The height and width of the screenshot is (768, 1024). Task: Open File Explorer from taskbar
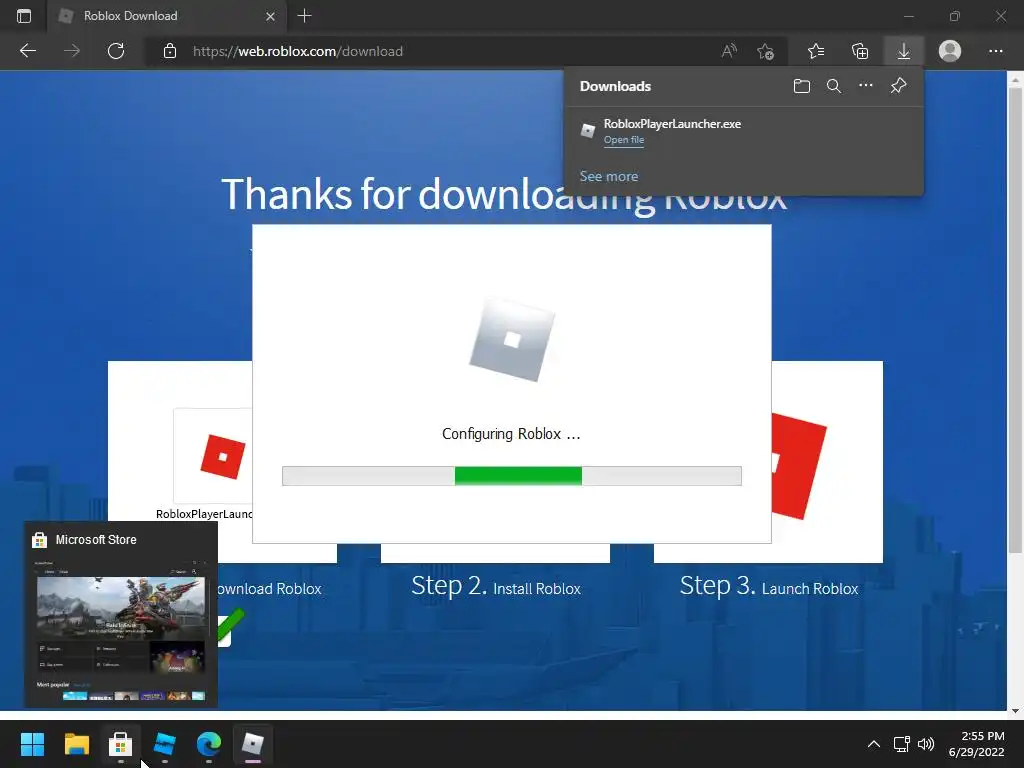pos(76,744)
